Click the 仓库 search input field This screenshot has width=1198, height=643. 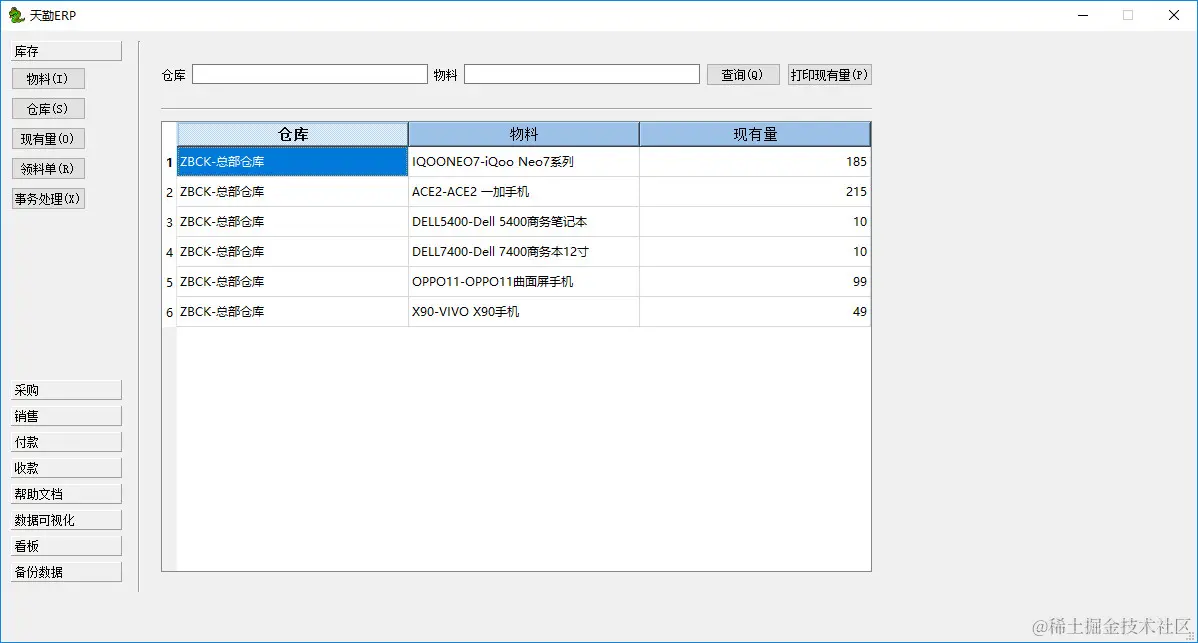pyautogui.click(x=310, y=73)
